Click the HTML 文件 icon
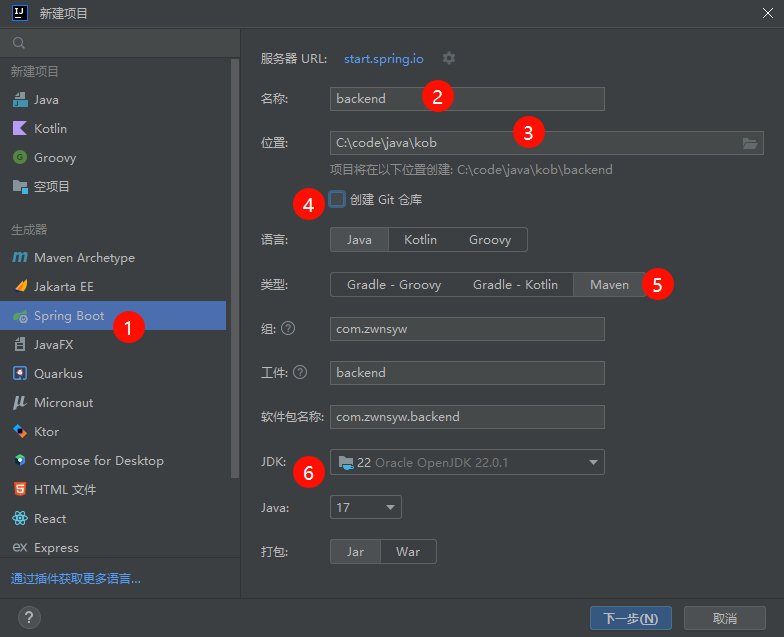 coord(20,489)
